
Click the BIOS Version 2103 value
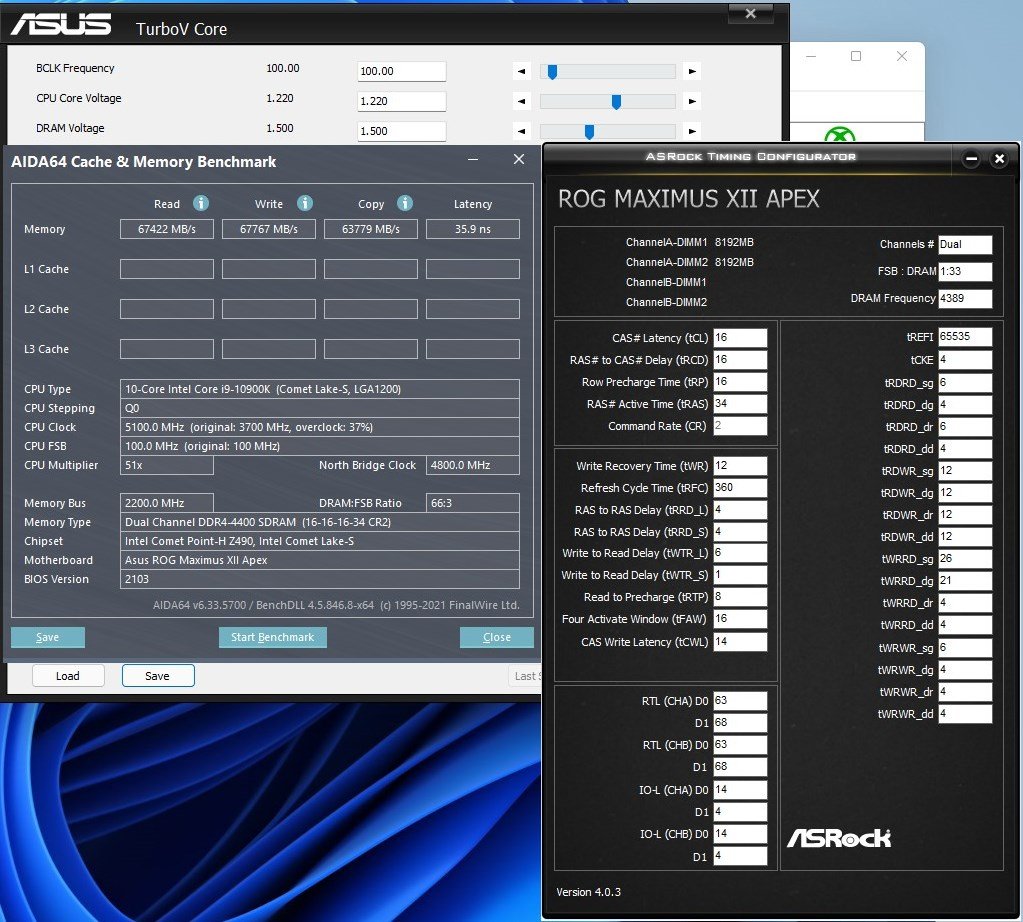137,579
